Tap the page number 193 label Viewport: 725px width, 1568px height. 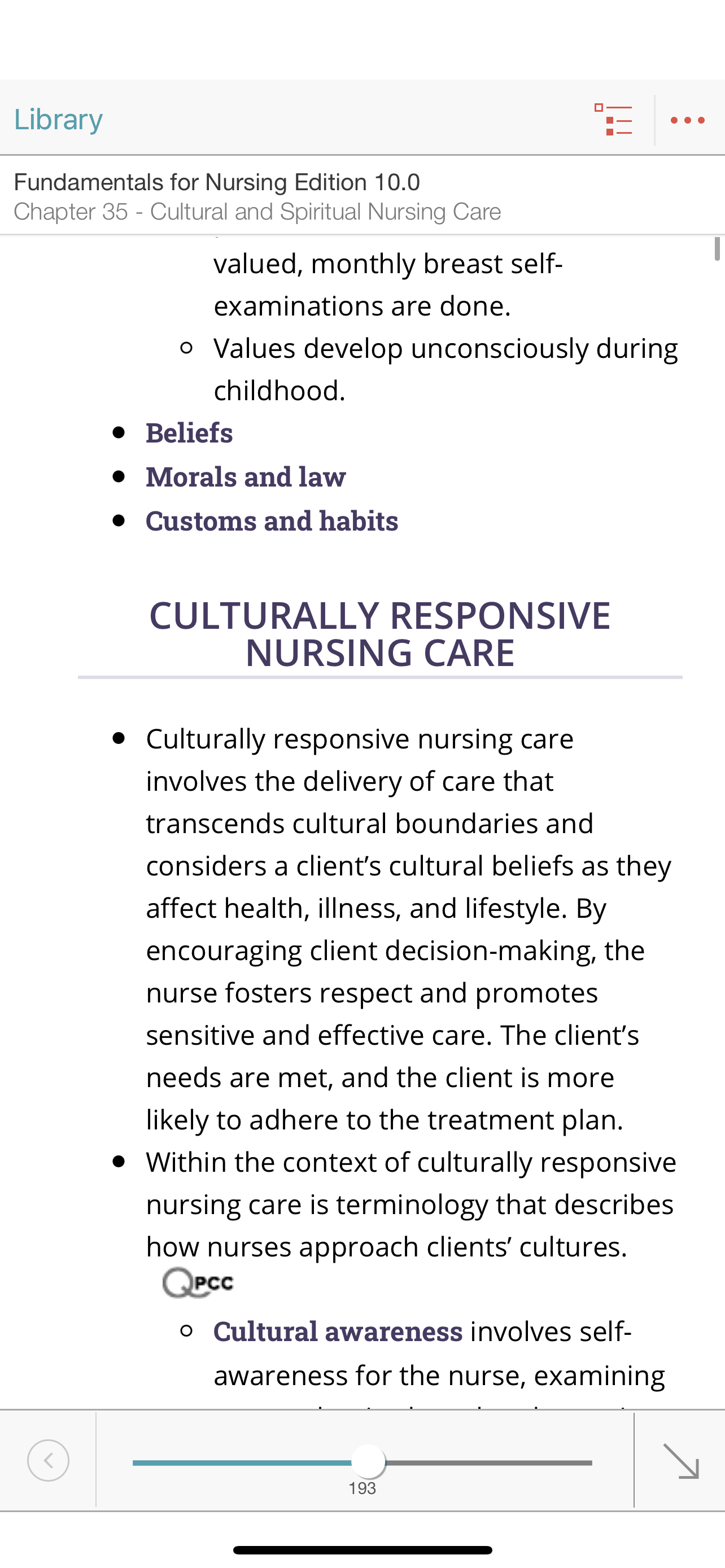pos(362,1488)
